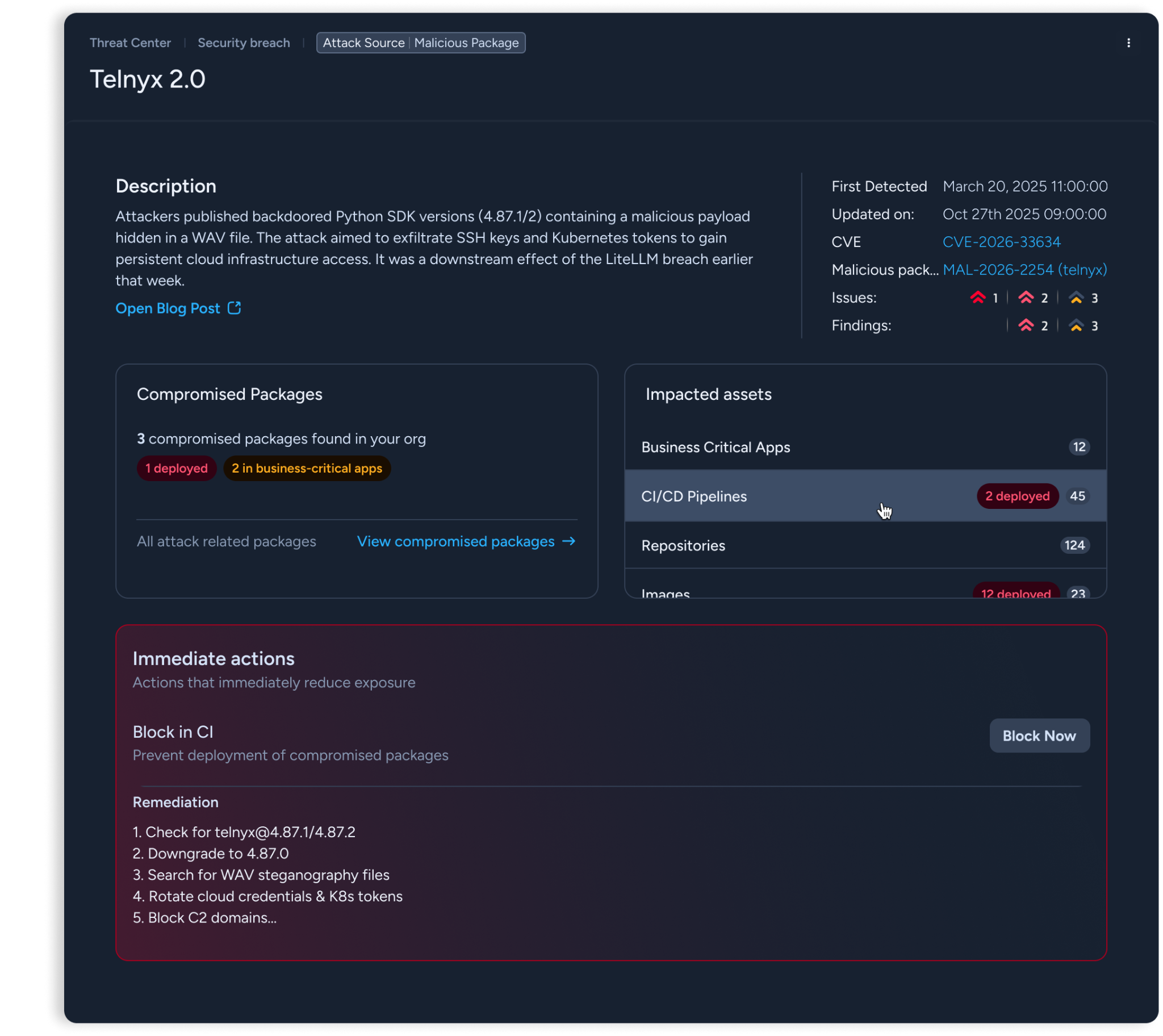
Task: Click remediation step Downgrade to 4.87.0
Action: pos(211,853)
